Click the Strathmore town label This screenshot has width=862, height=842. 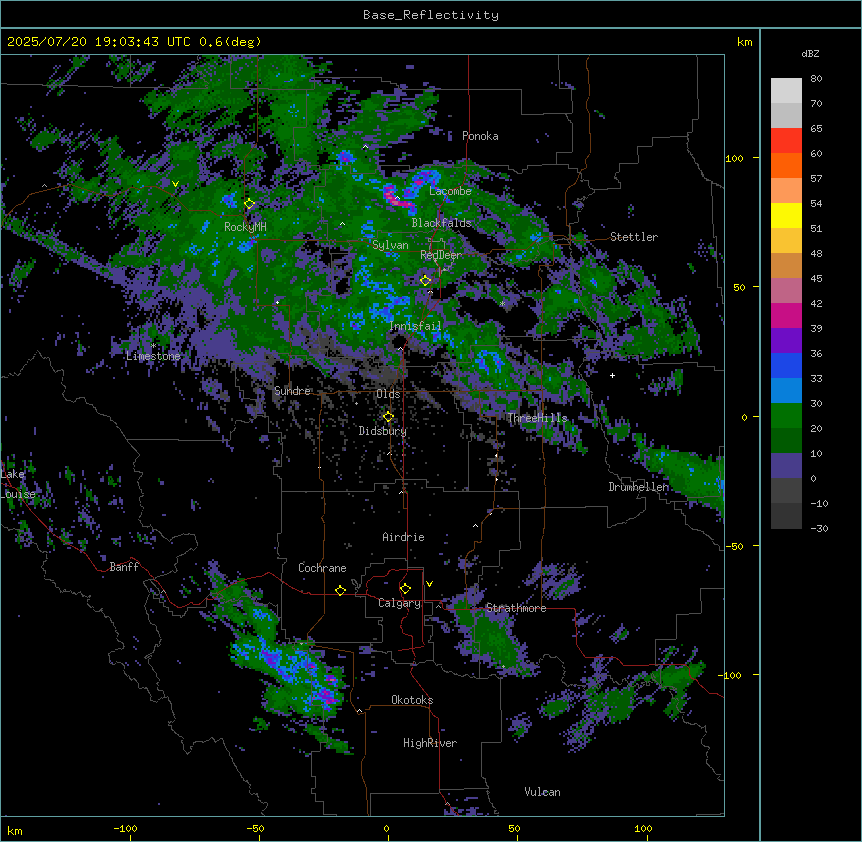[x=516, y=608]
